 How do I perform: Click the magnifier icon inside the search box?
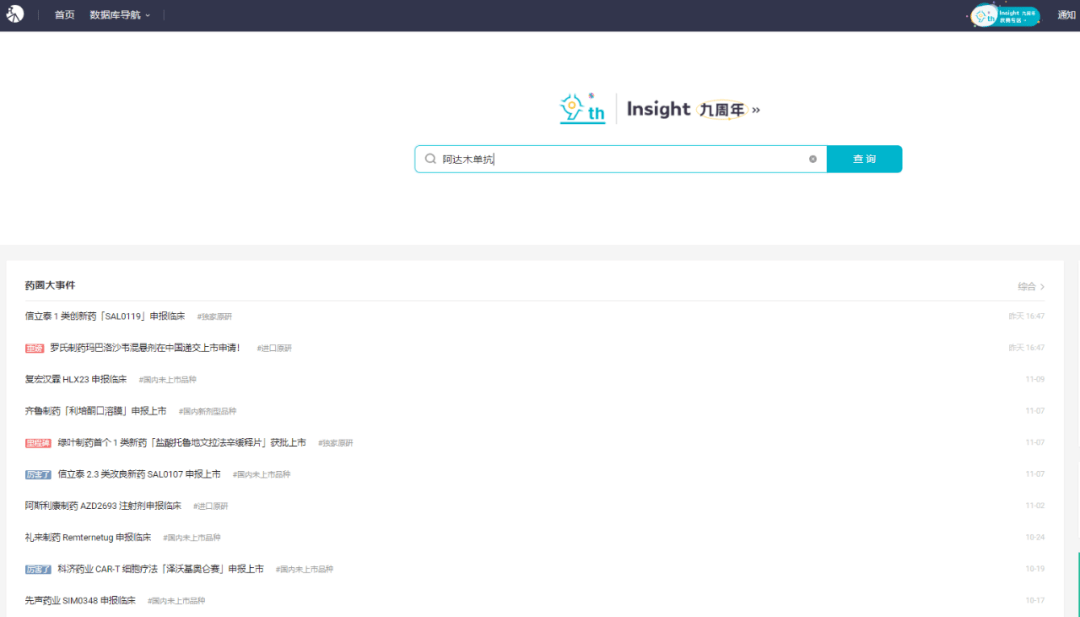431,159
